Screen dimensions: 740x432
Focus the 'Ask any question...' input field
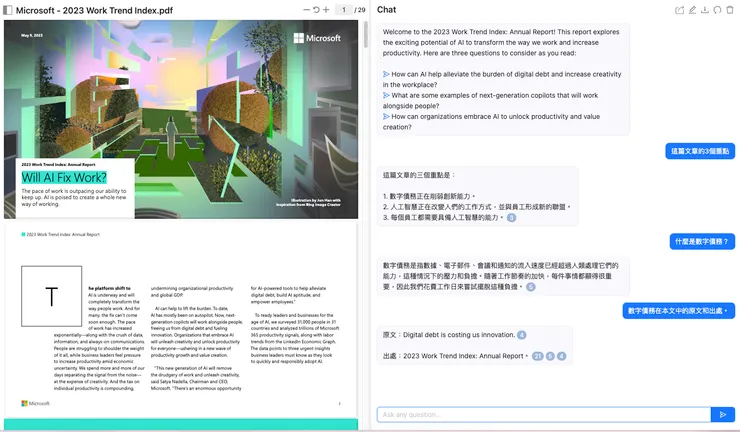click(544, 415)
